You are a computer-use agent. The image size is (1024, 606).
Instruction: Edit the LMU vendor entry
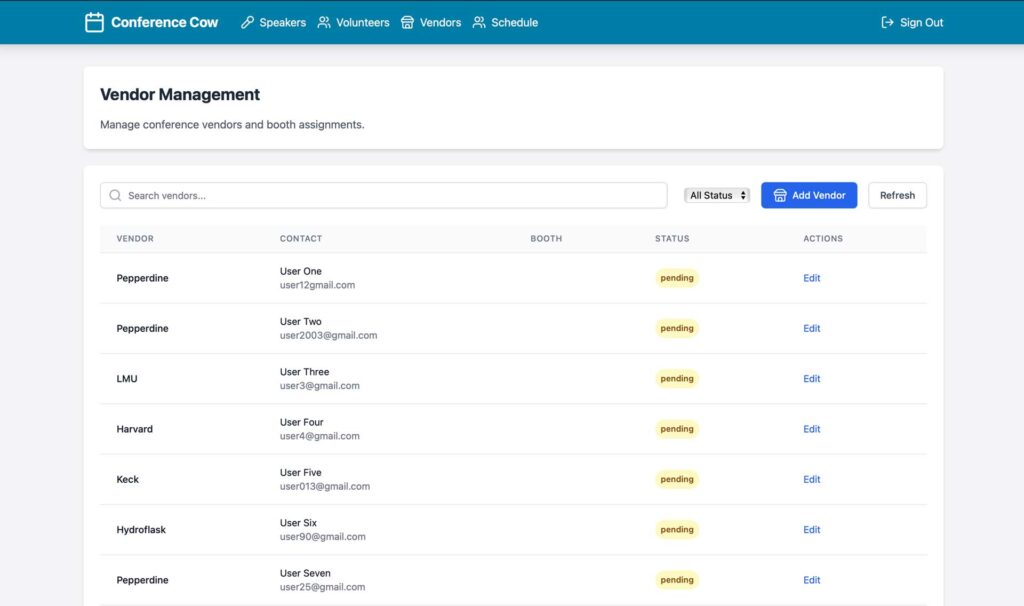click(811, 379)
